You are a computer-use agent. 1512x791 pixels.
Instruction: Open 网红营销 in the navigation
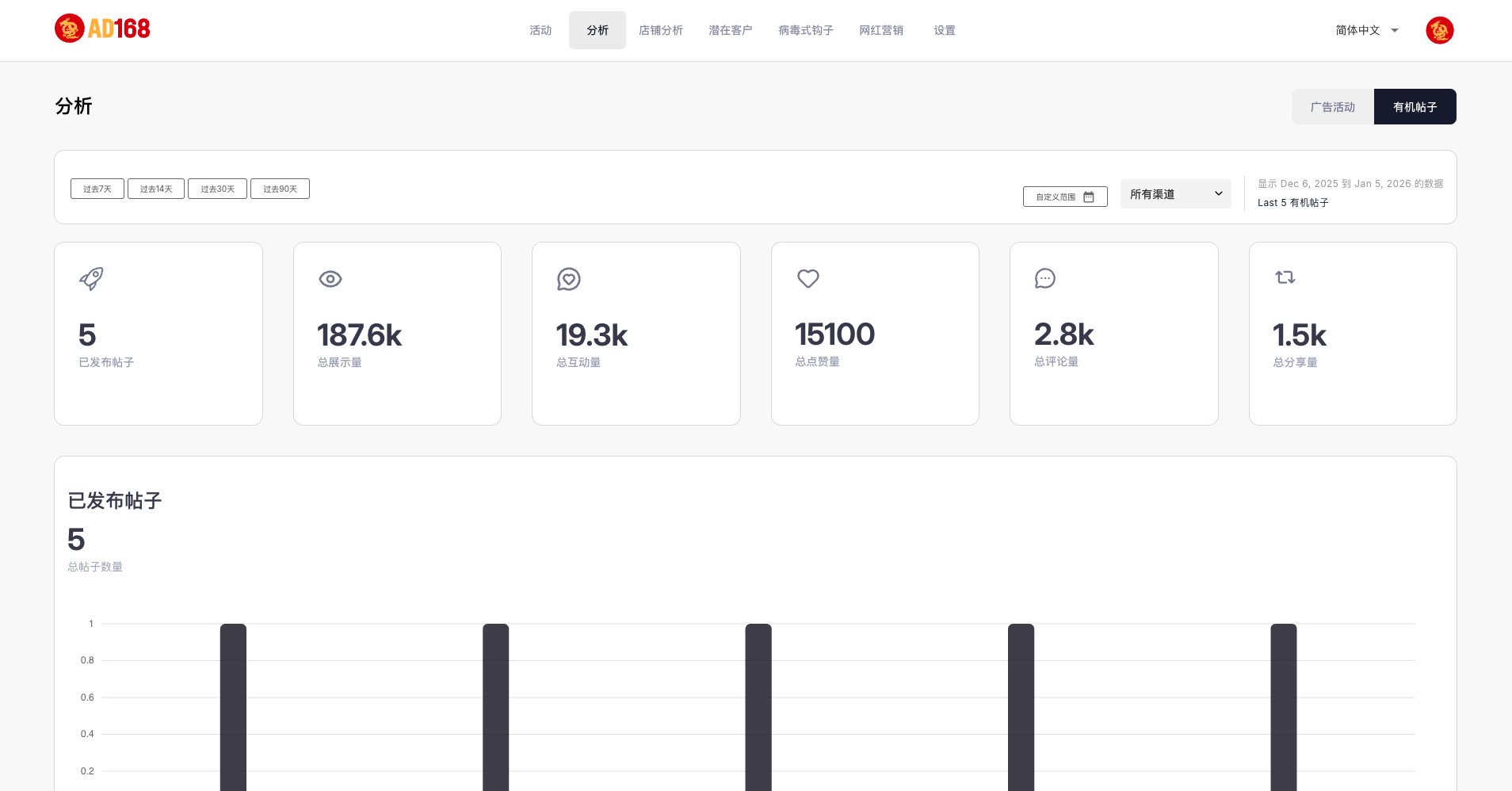[x=881, y=30]
